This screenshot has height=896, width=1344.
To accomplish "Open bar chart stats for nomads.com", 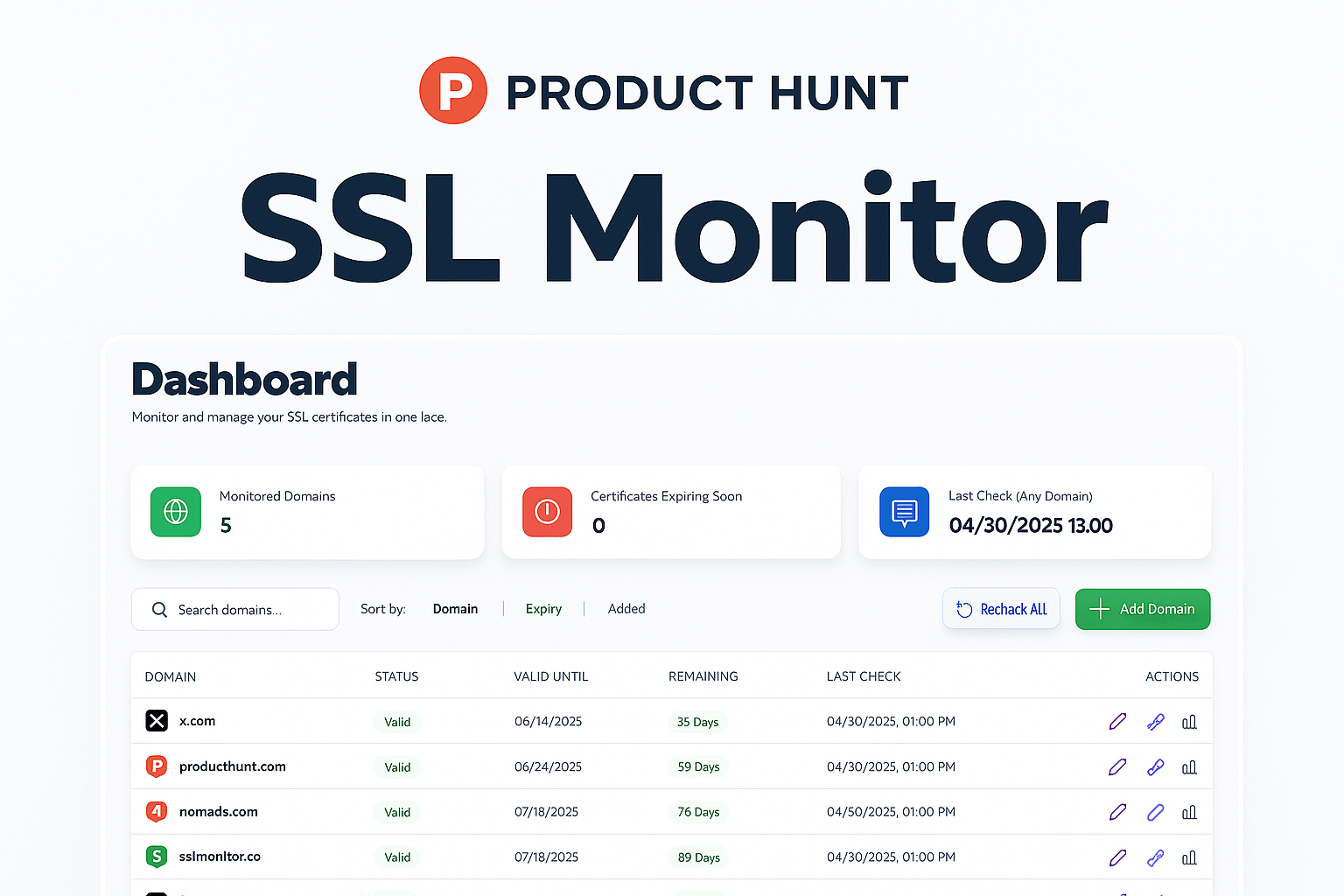I will (1189, 813).
